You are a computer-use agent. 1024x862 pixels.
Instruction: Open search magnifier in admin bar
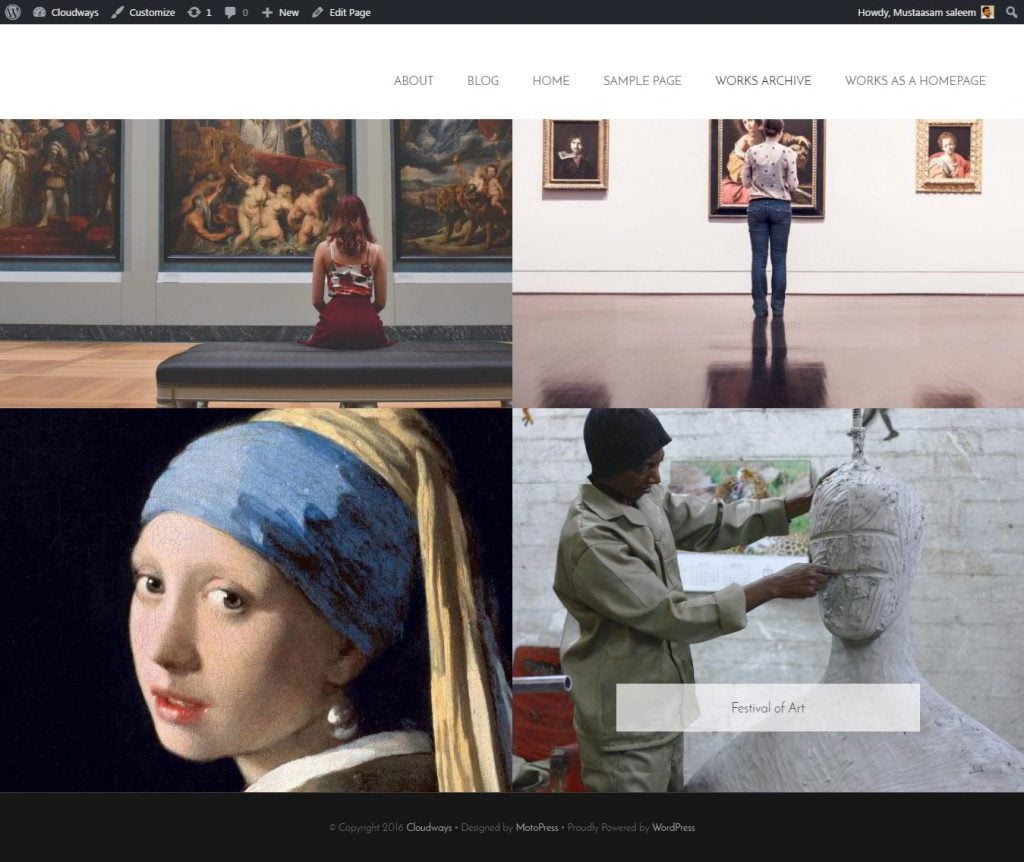click(x=1011, y=12)
